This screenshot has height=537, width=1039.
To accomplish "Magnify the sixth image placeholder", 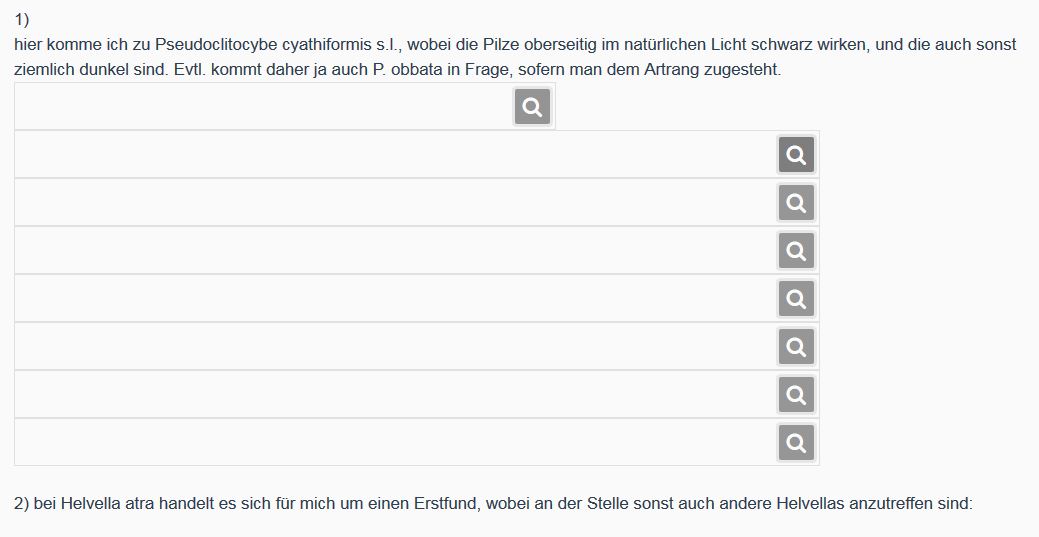I will tap(796, 347).
